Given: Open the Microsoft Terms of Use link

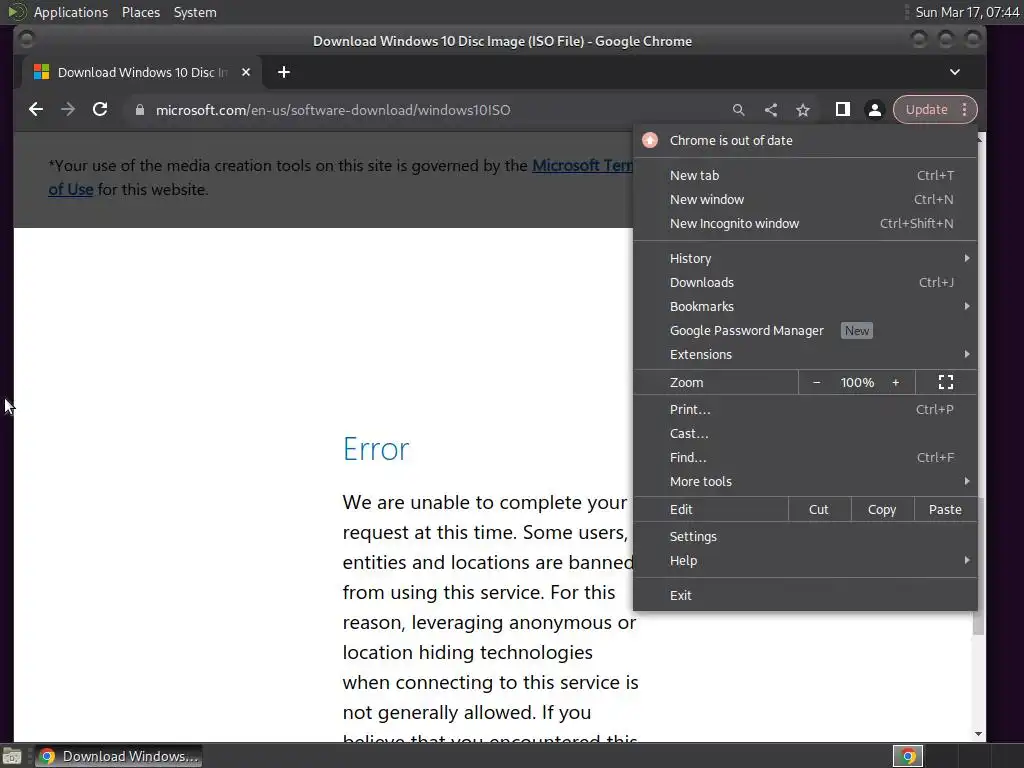Looking at the screenshot, I should 583,166.
